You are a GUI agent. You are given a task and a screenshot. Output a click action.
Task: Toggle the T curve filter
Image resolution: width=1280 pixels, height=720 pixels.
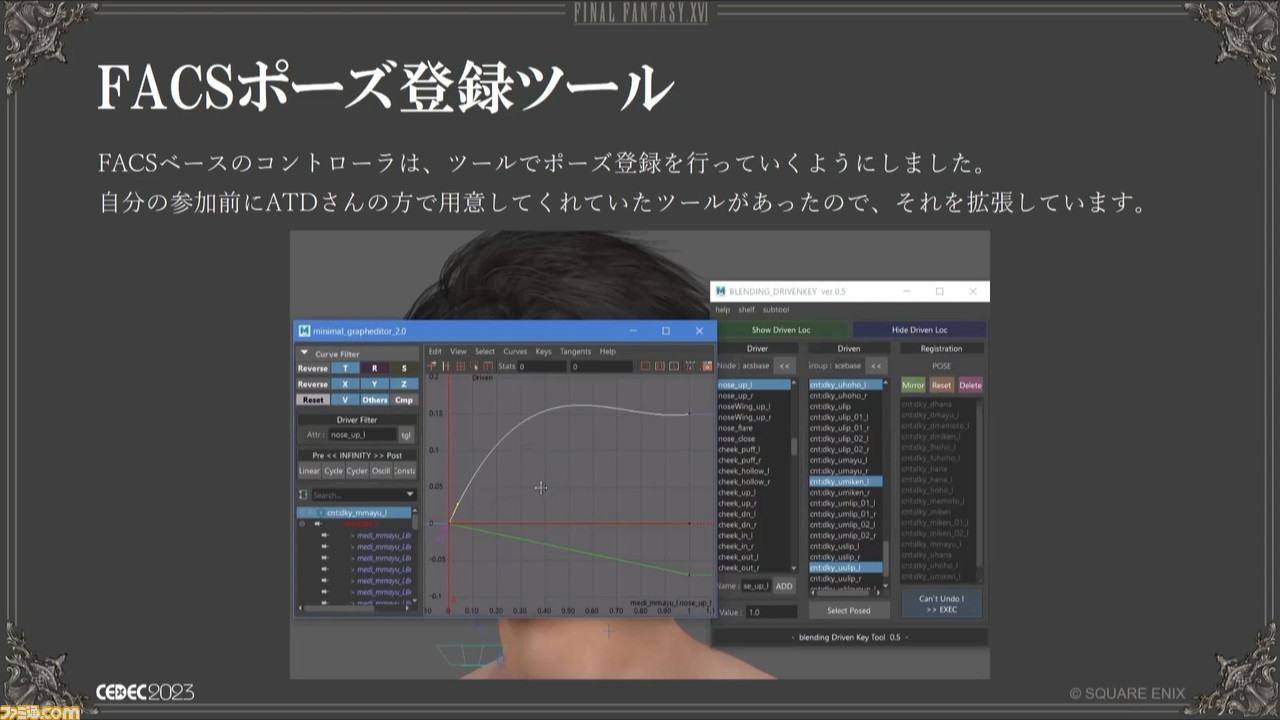[344, 368]
